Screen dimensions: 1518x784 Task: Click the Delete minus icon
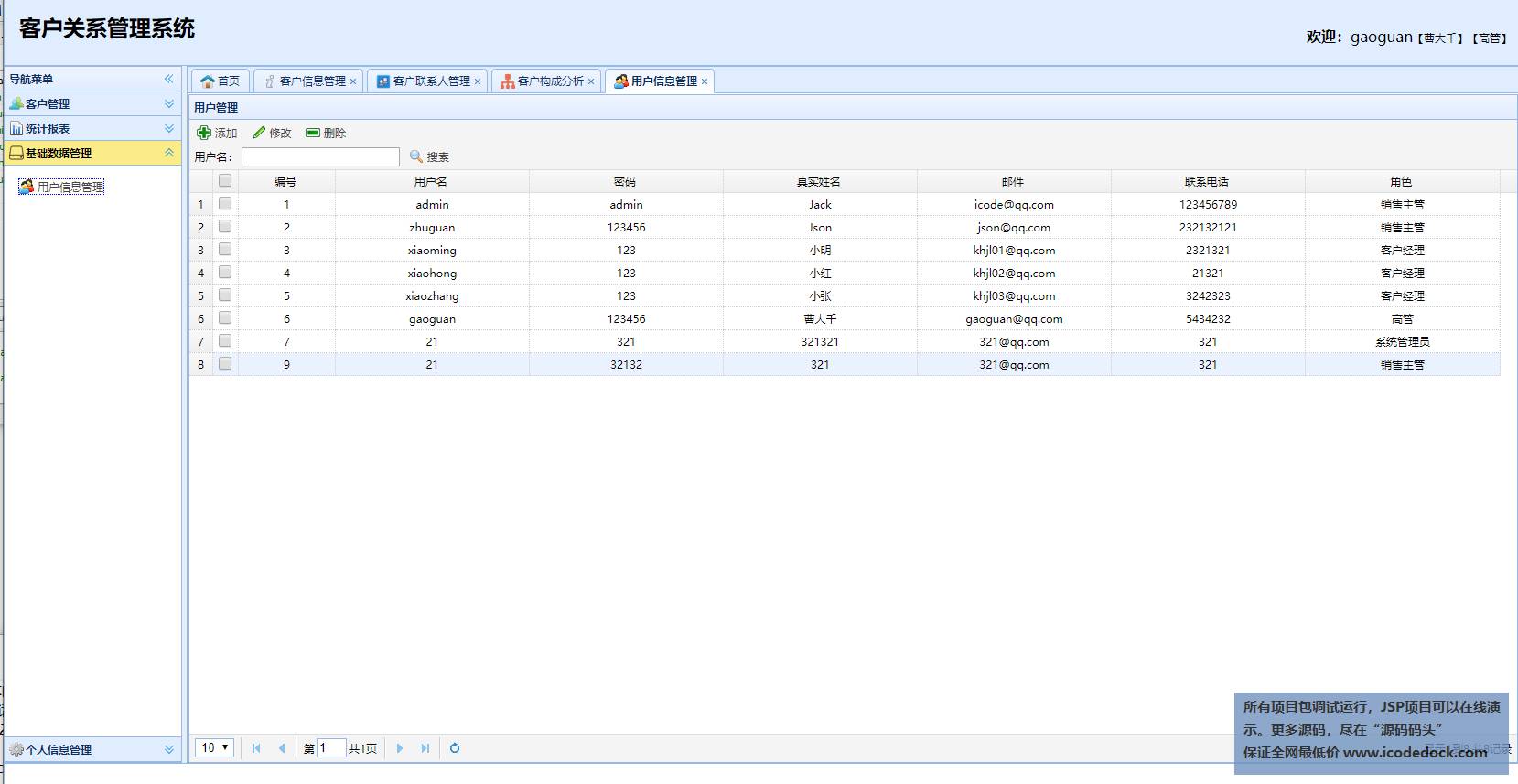pyautogui.click(x=313, y=133)
